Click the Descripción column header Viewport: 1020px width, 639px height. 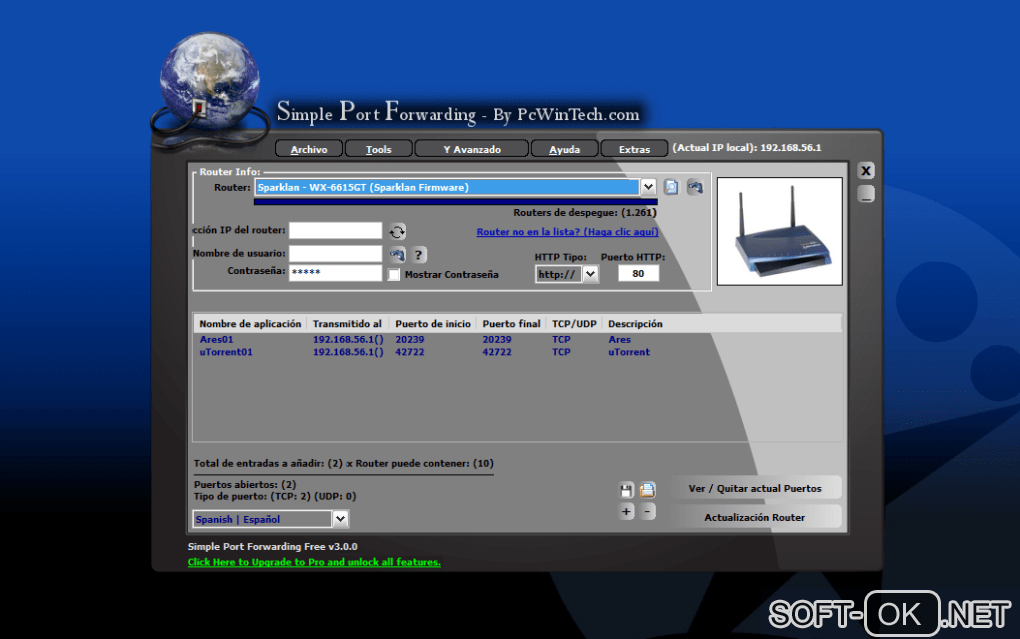(635, 323)
